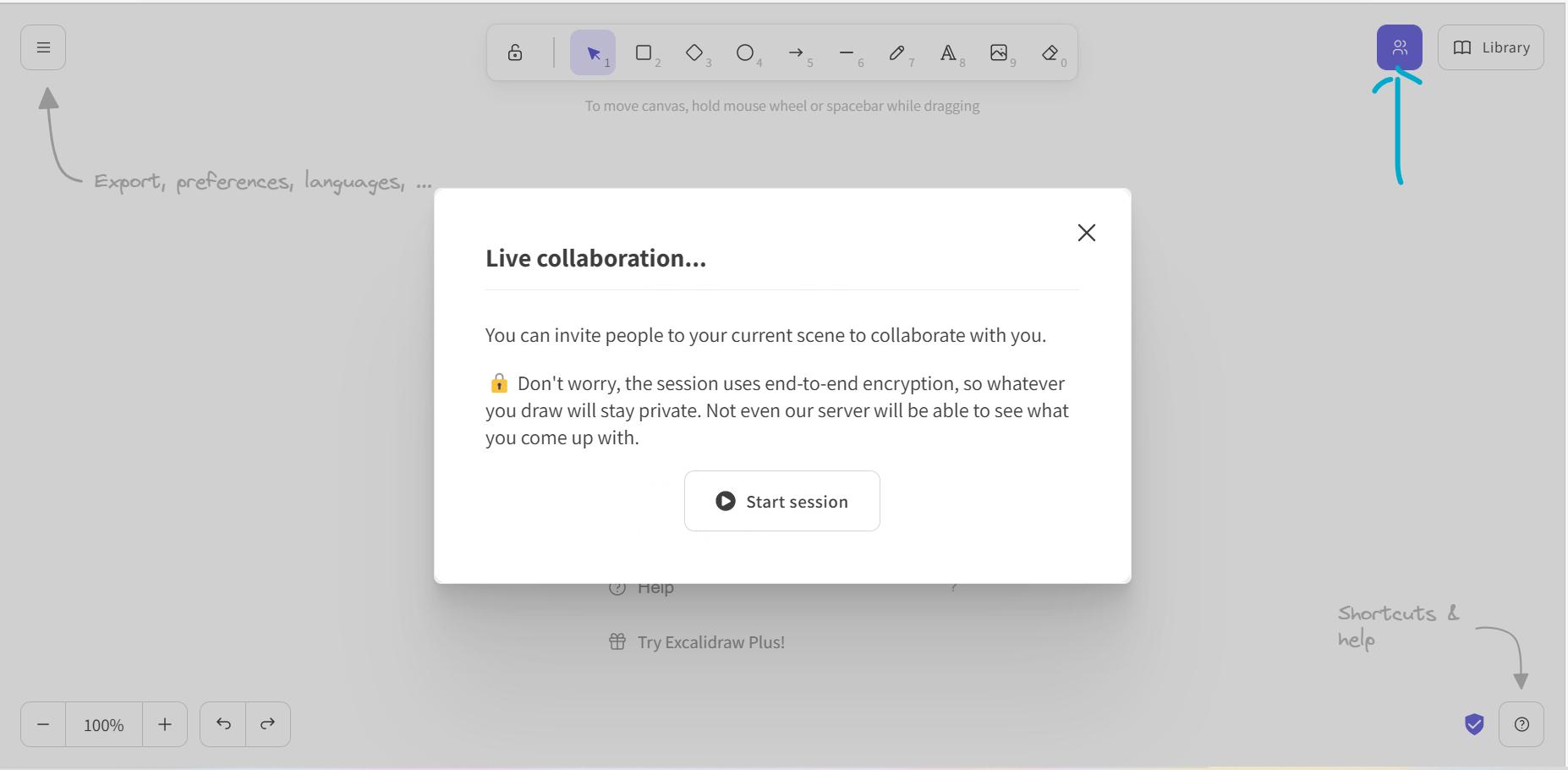
Task: Decrease zoom with the minus control
Action: point(42,724)
